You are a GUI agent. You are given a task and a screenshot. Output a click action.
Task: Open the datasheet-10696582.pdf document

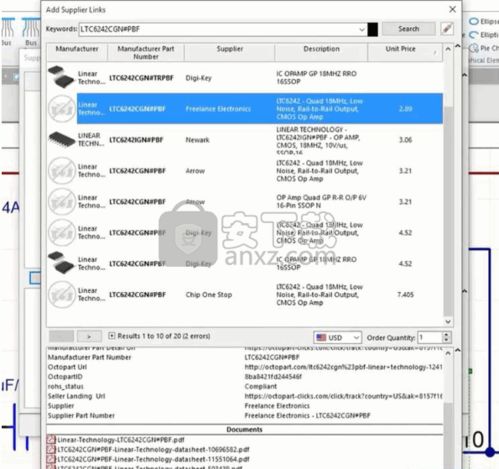[153, 450]
